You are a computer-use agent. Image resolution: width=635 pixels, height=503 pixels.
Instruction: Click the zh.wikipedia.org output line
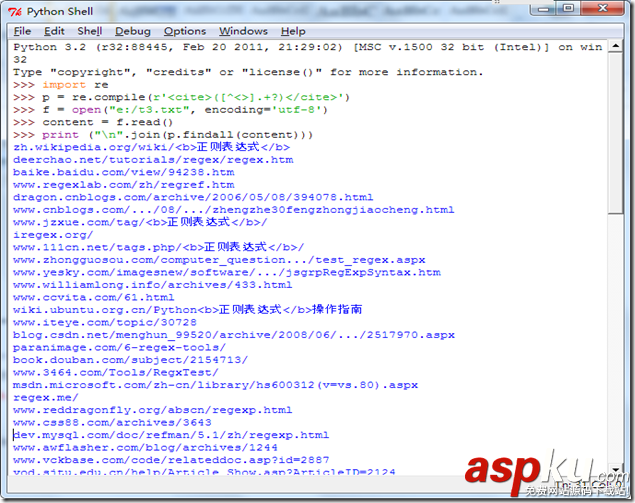click(x=151, y=147)
